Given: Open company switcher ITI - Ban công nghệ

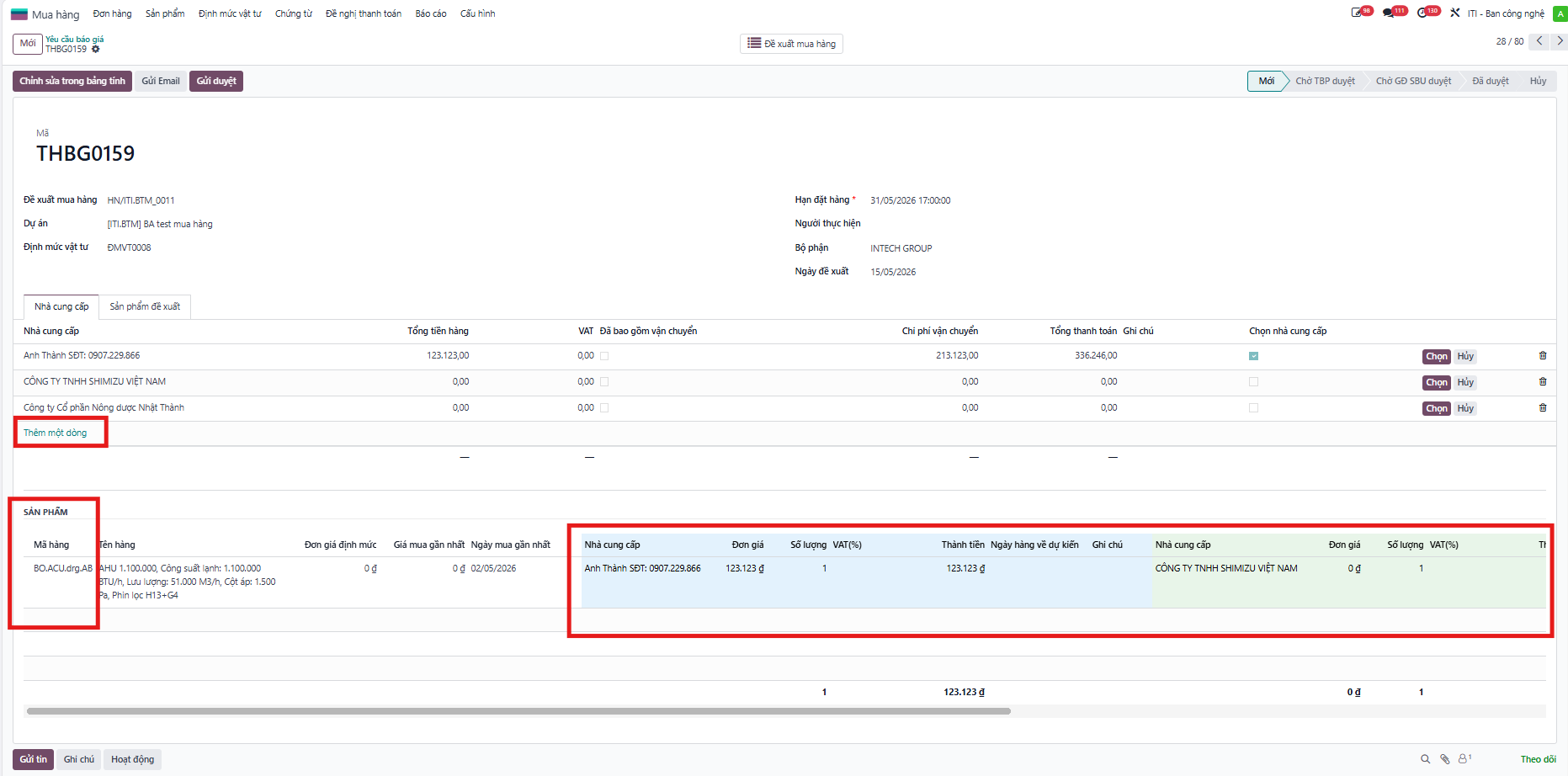Looking at the screenshot, I should click(x=1506, y=13).
